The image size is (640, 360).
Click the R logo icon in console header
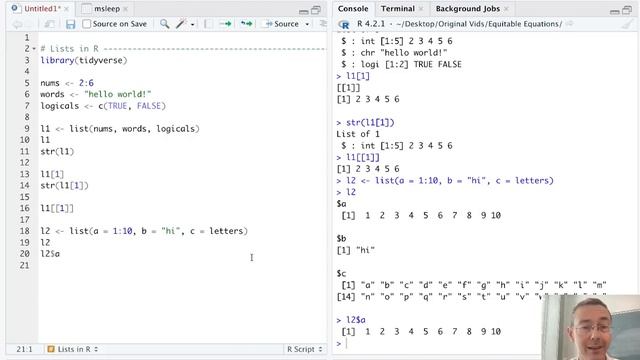tap(344, 24)
